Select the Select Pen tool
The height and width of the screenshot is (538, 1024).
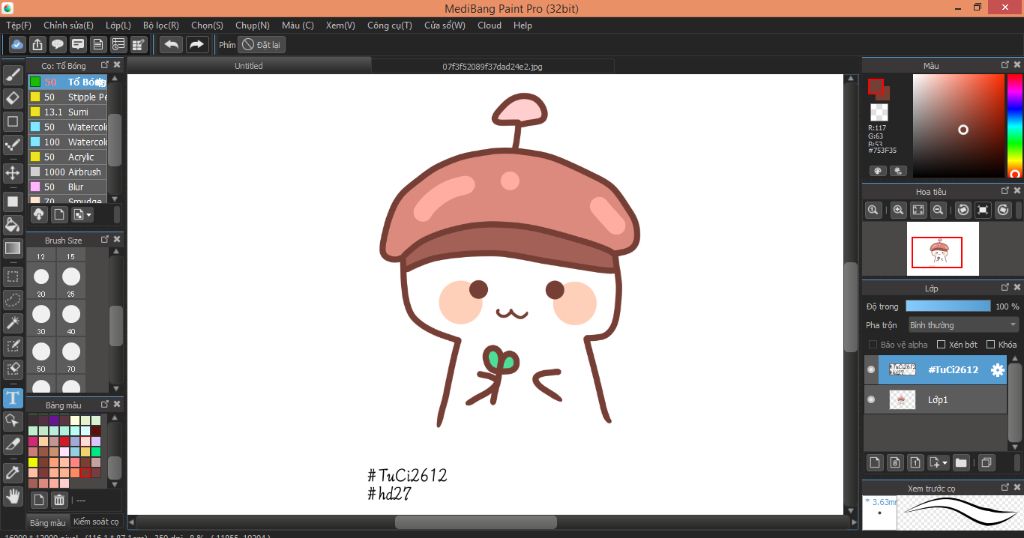click(12, 346)
